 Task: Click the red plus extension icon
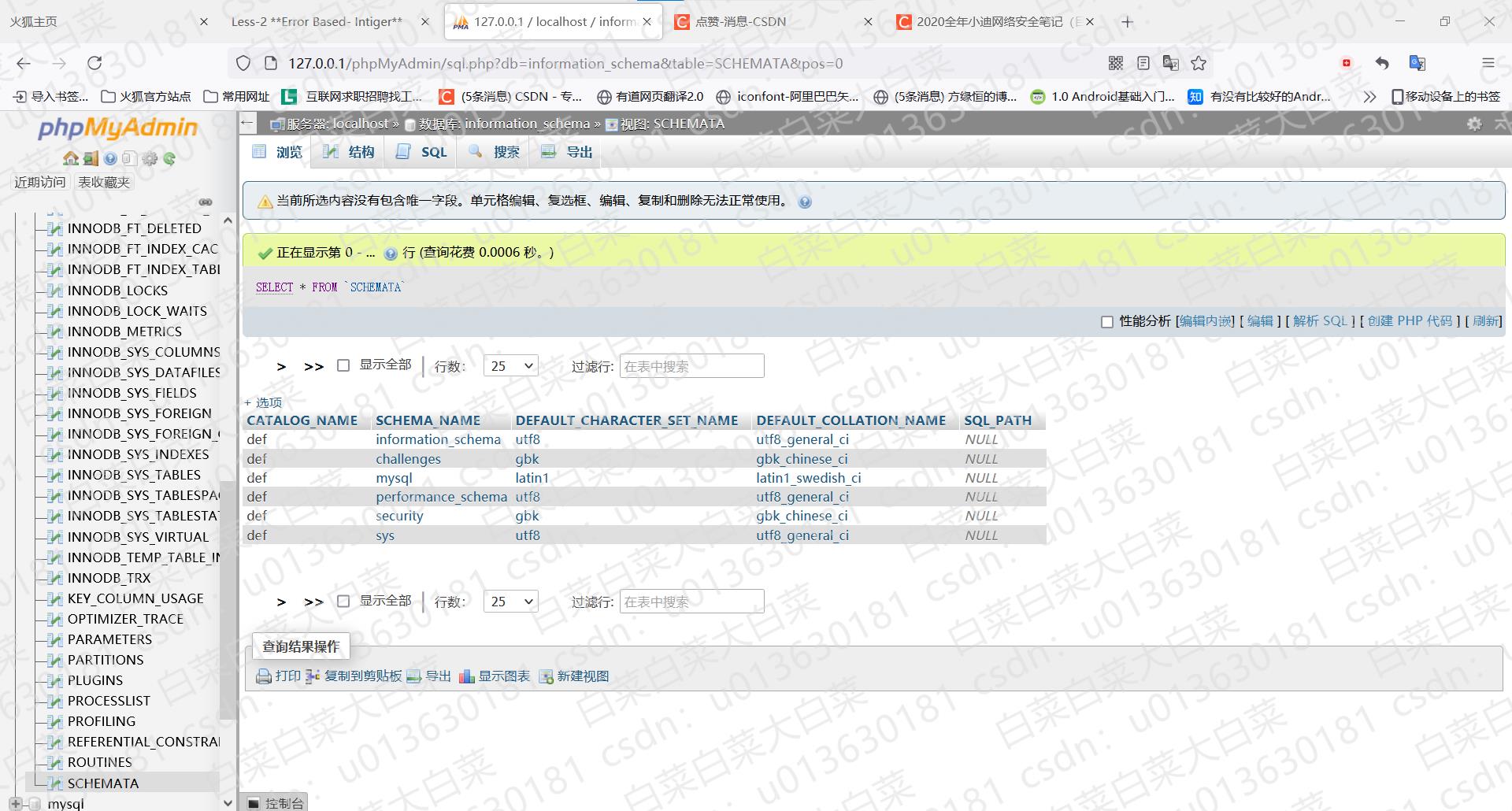(1347, 63)
